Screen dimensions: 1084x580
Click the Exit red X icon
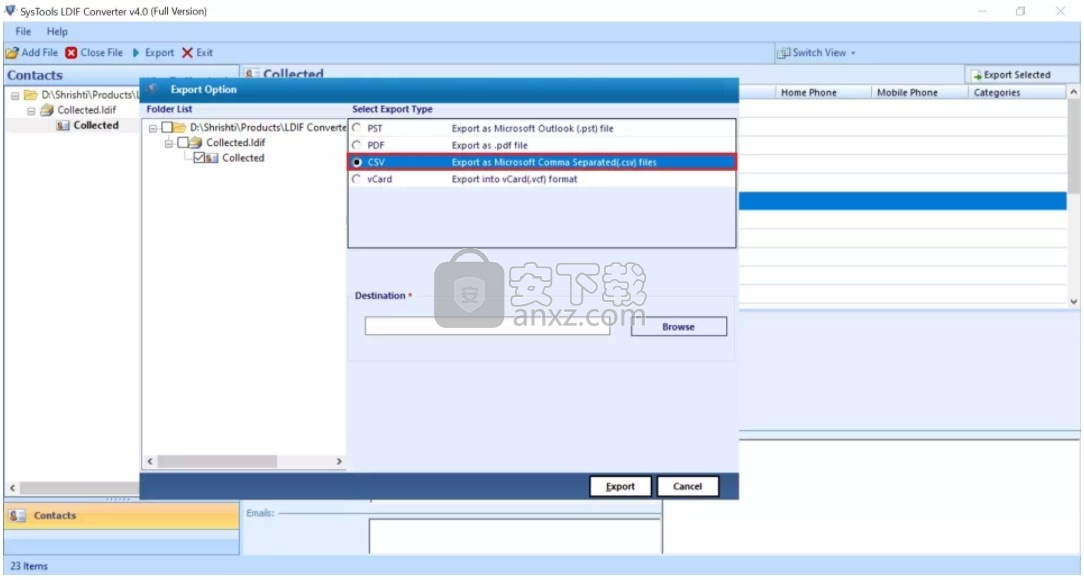pos(187,53)
